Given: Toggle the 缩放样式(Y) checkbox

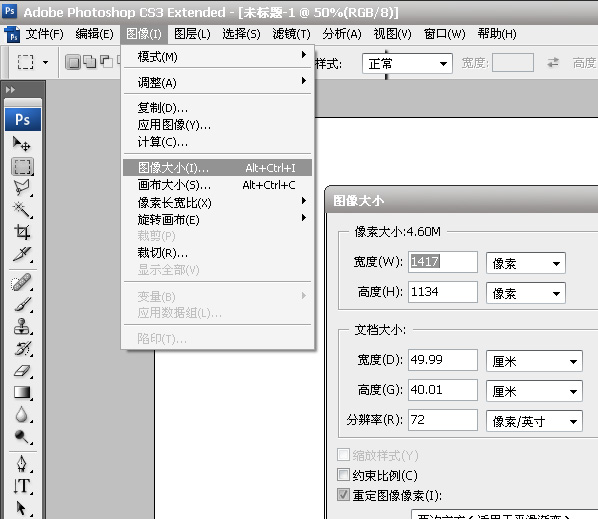Looking at the screenshot, I should (x=343, y=455).
